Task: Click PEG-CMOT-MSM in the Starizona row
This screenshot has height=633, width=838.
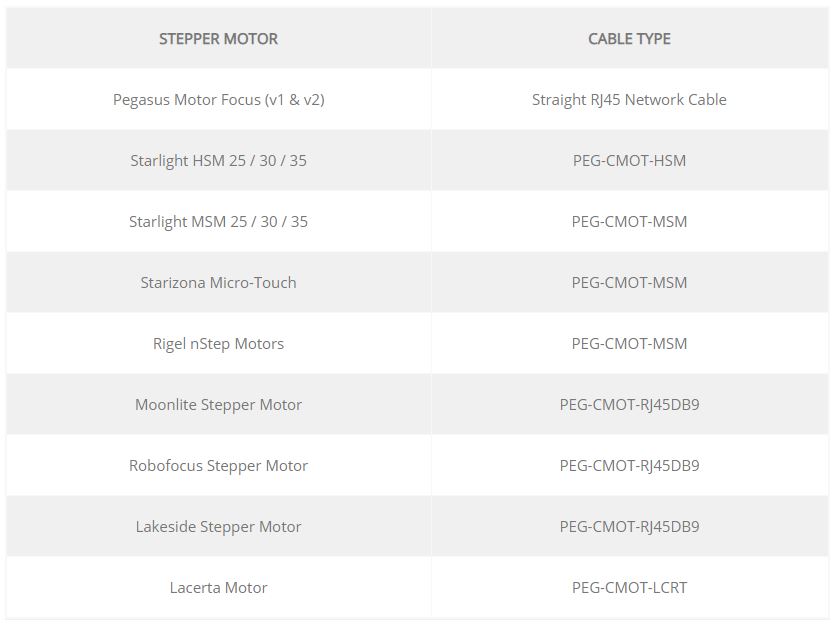Action: (629, 282)
